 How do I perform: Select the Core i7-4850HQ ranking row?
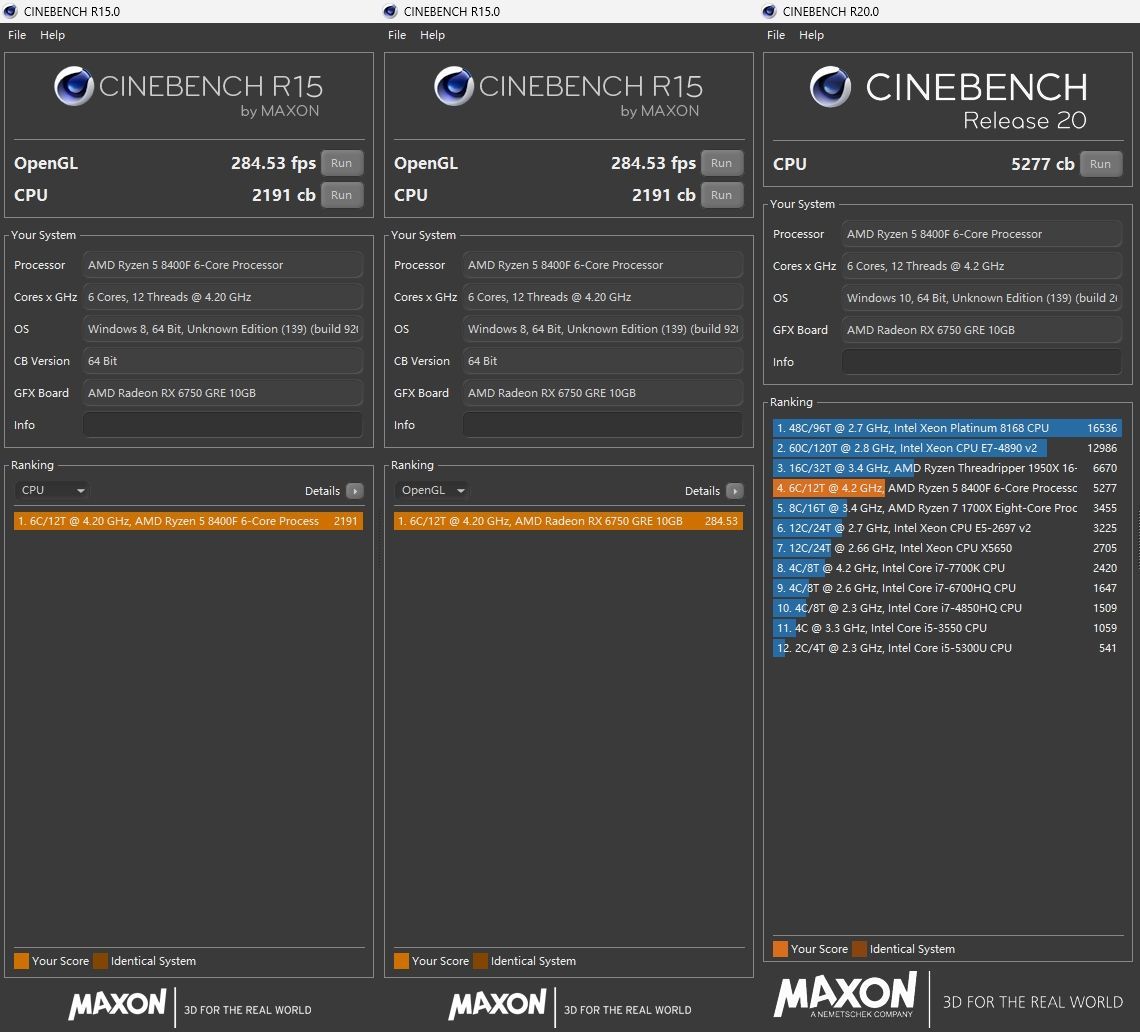coord(947,608)
